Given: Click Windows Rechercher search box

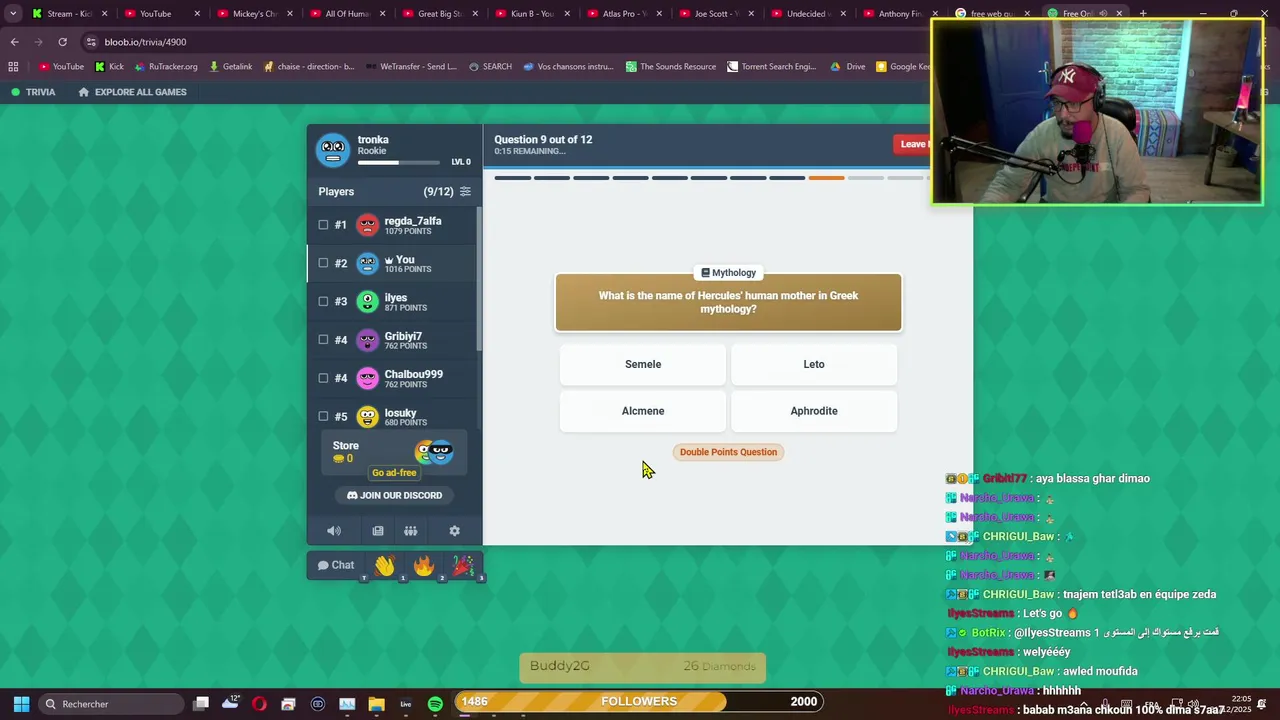Looking at the screenshot, I should tap(110, 704).
